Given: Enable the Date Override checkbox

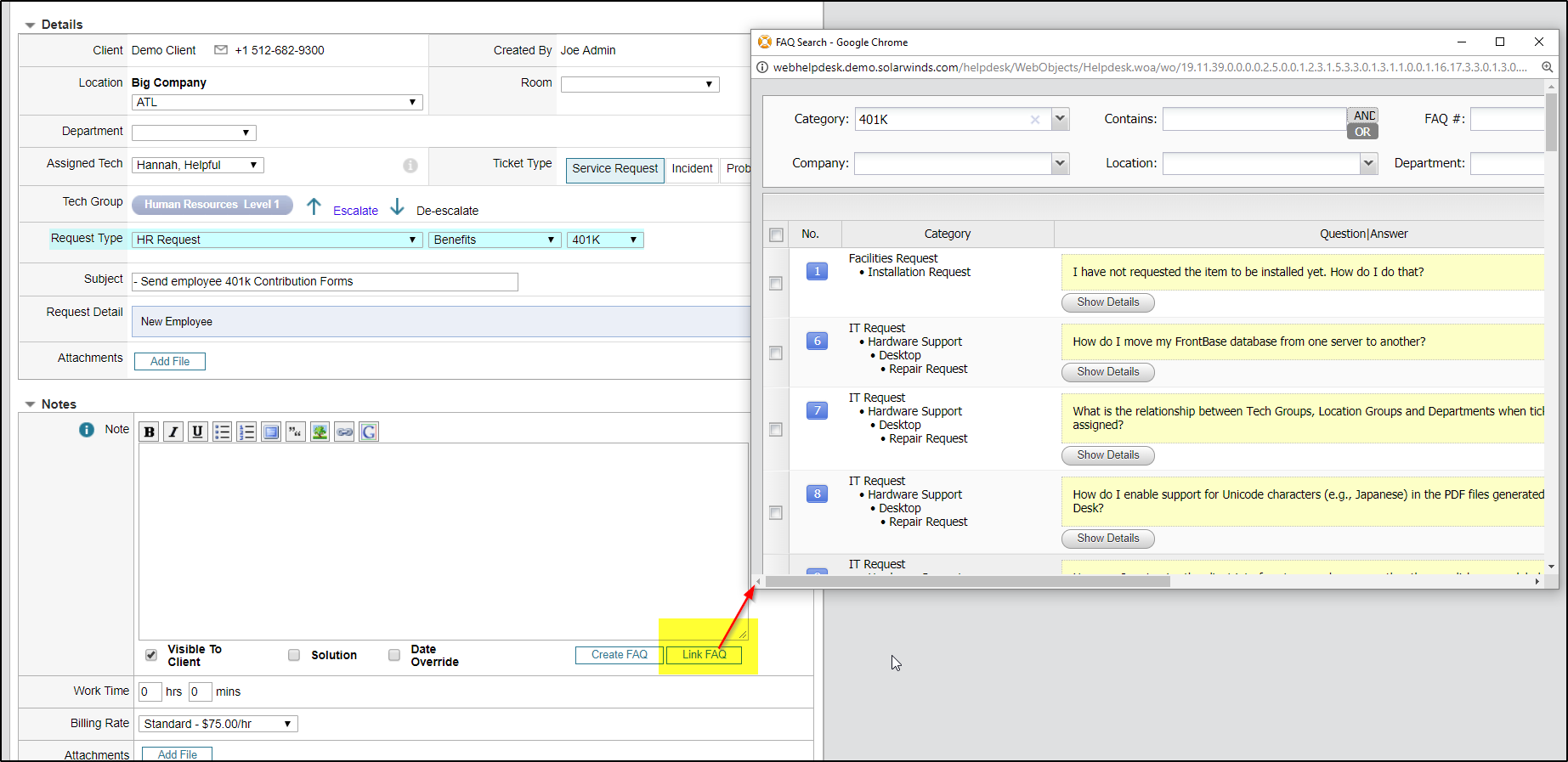Looking at the screenshot, I should (394, 655).
